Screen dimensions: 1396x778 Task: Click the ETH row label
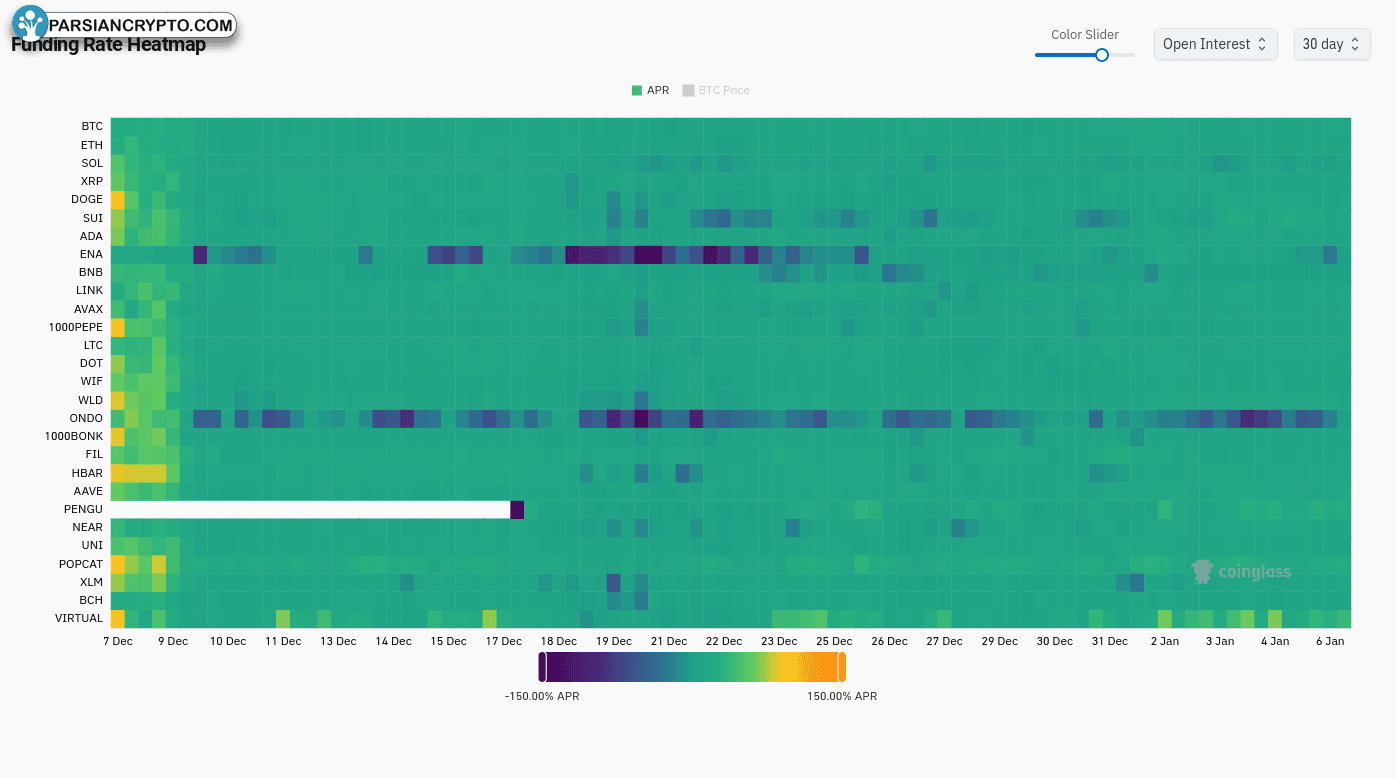pos(92,145)
